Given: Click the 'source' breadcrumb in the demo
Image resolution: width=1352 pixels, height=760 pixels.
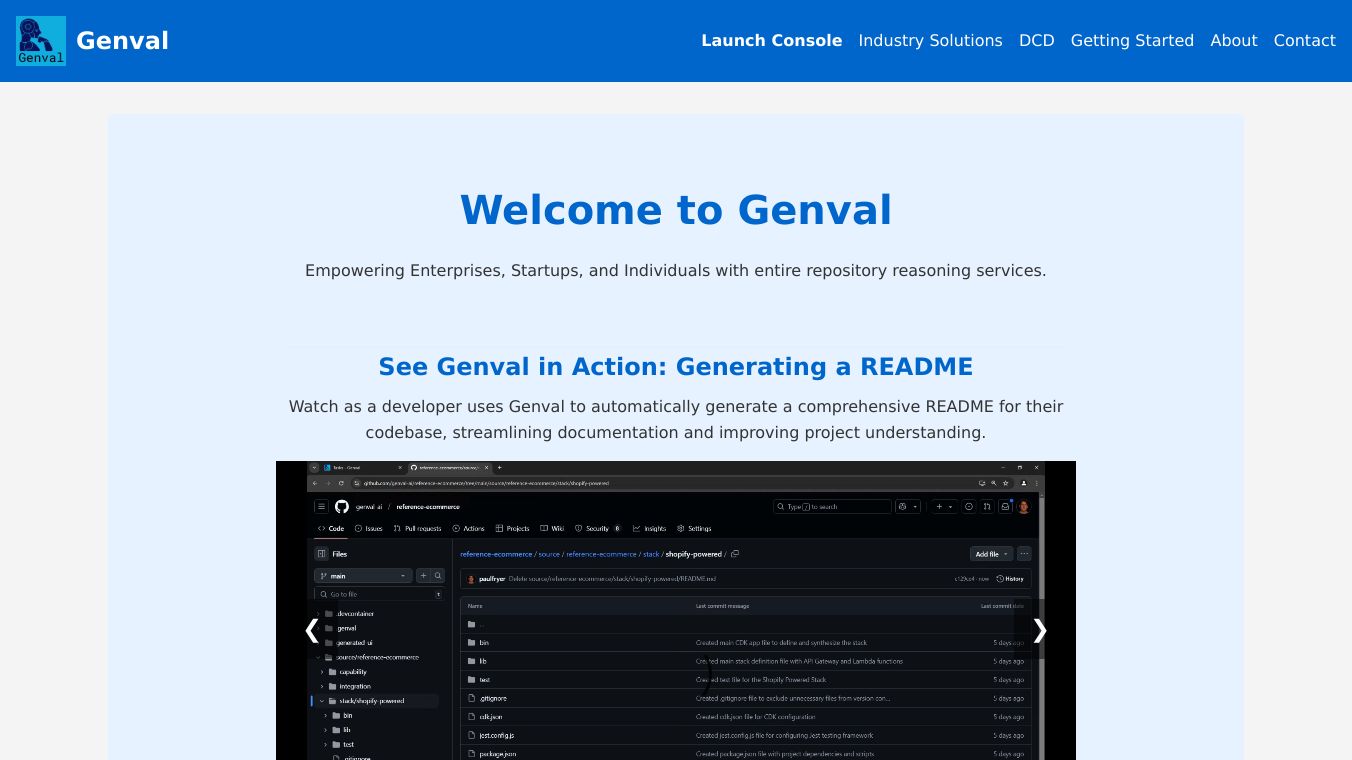Looking at the screenshot, I should (x=549, y=554).
